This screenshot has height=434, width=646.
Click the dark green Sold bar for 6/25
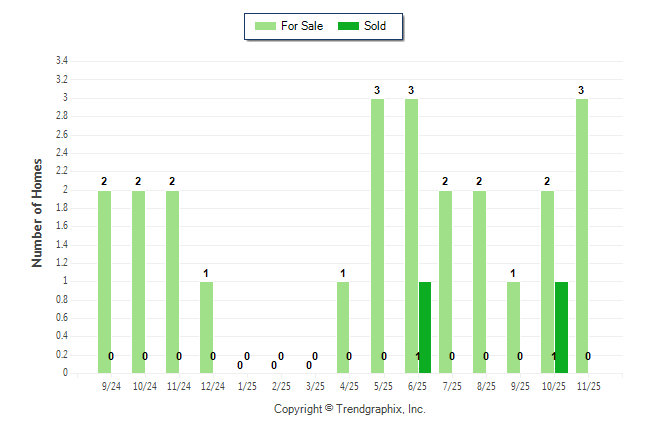[425, 327]
